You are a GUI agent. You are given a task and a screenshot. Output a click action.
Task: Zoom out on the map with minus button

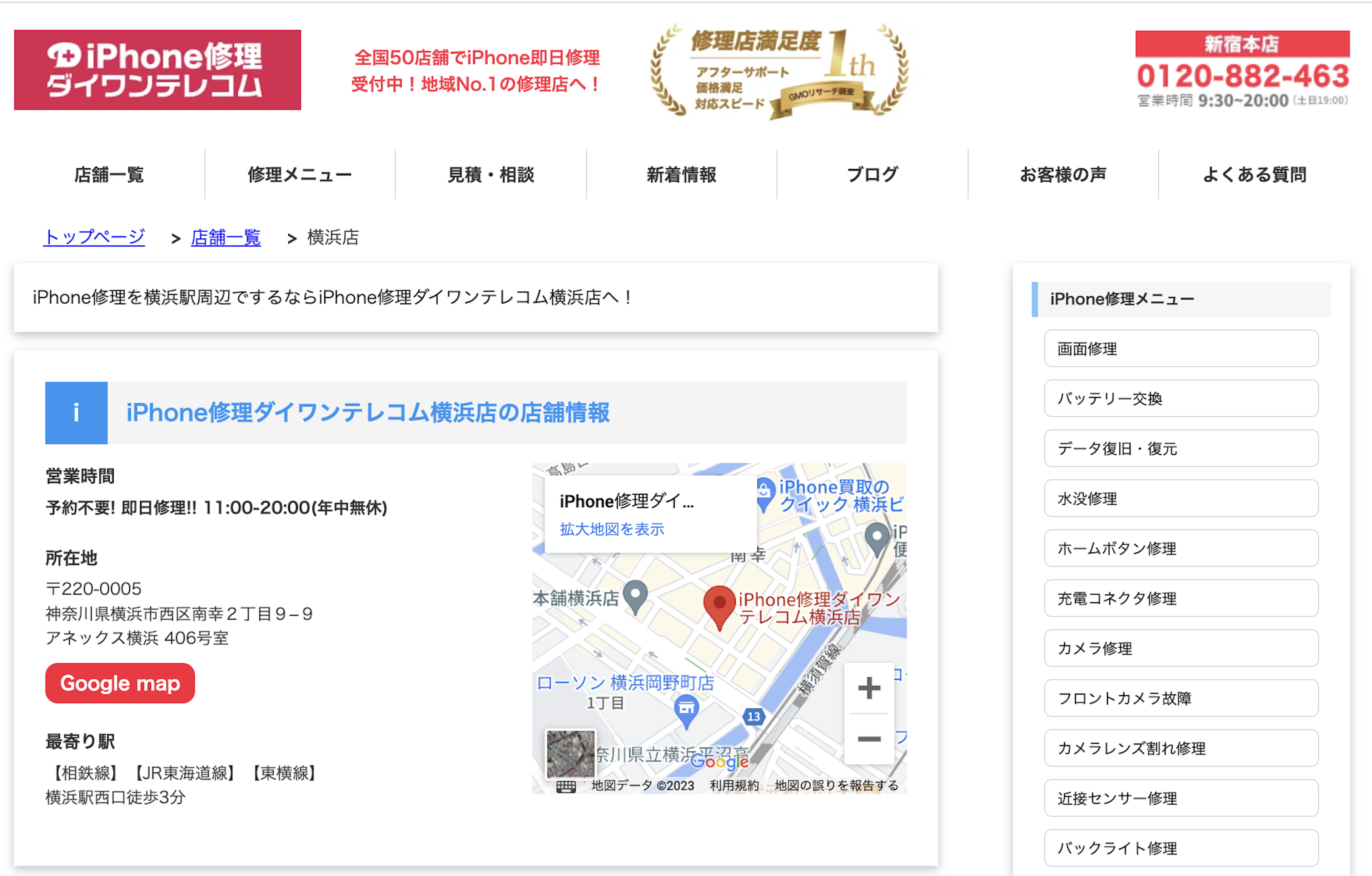point(869,739)
